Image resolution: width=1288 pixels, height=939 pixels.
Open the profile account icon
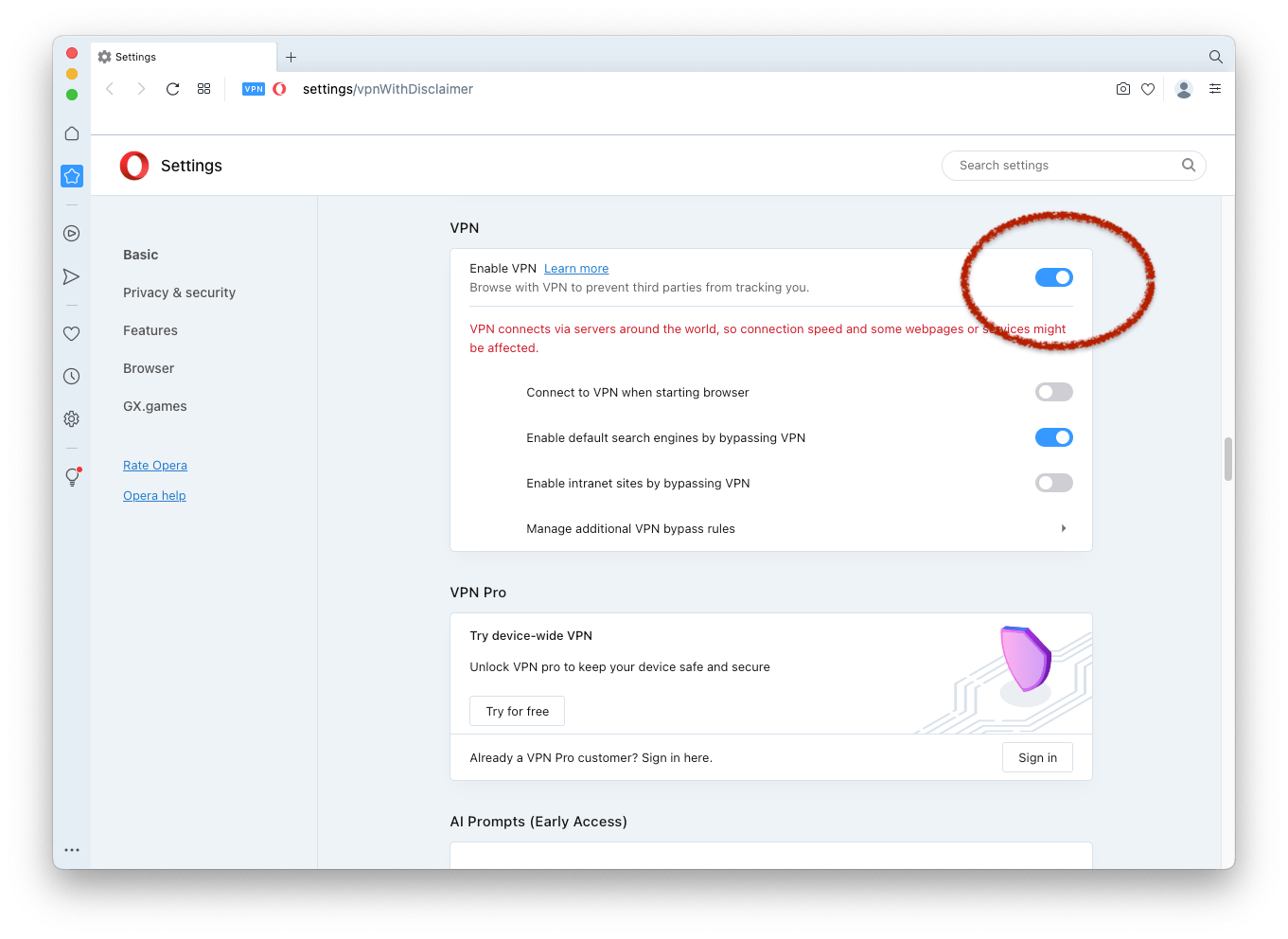point(1183,89)
